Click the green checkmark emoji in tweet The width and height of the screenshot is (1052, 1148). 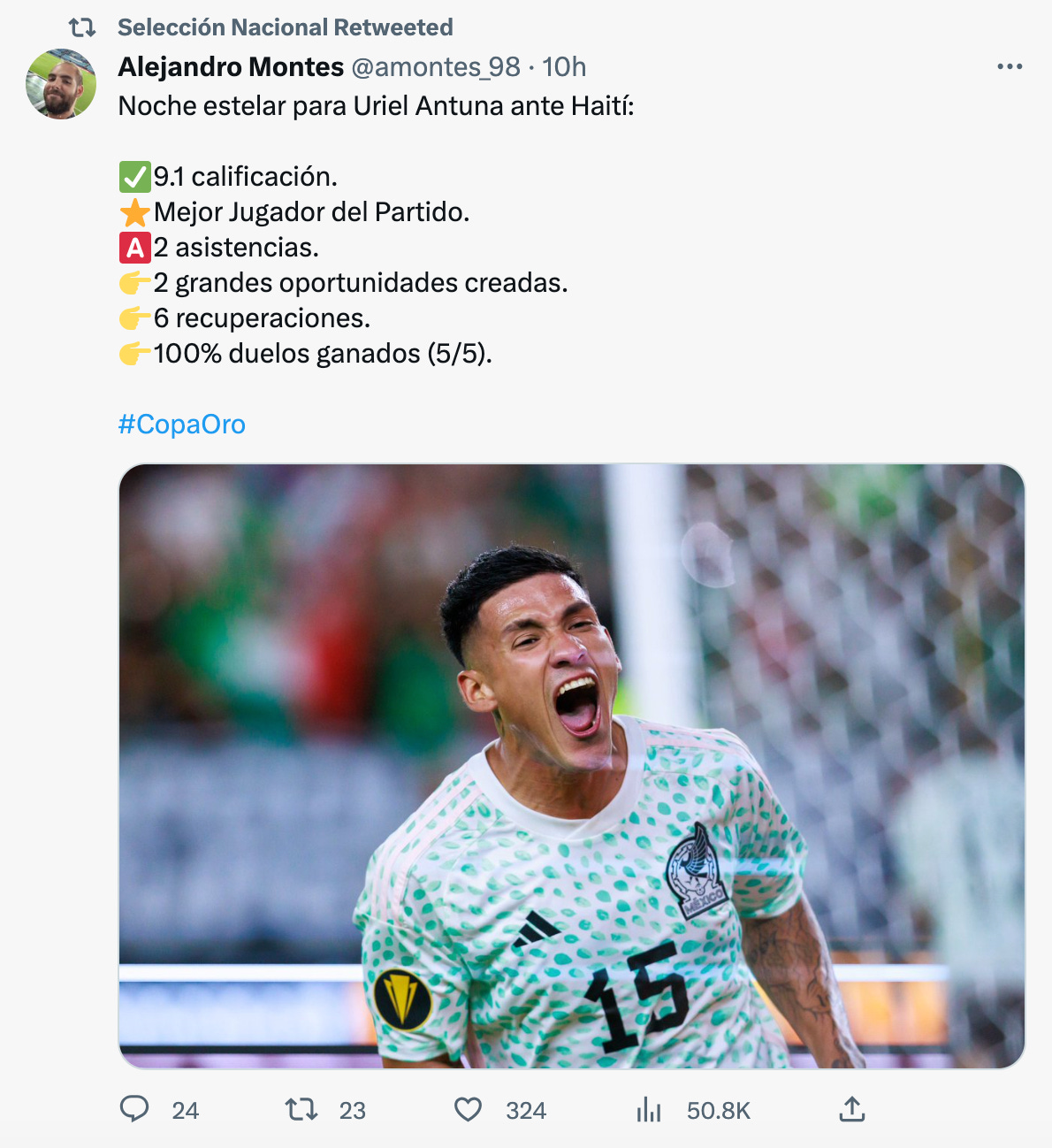134,177
